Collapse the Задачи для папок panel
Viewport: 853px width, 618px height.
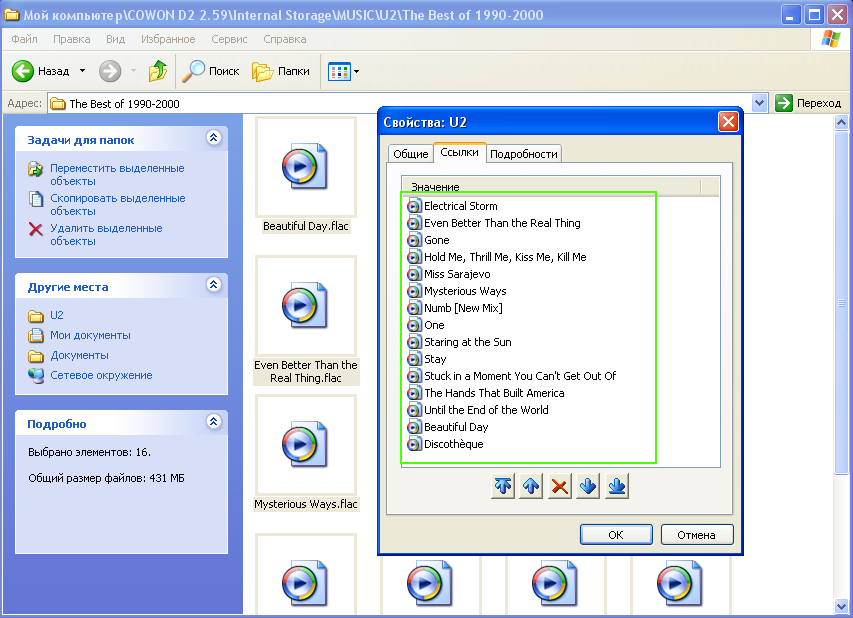[x=214, y=138]
